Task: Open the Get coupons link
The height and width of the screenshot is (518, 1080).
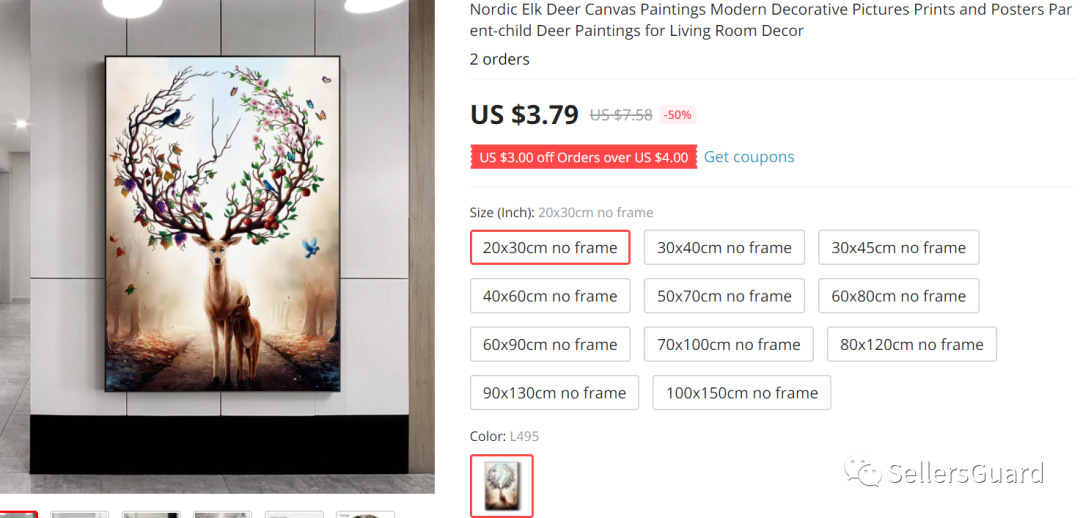Action: tap(749, 157)
